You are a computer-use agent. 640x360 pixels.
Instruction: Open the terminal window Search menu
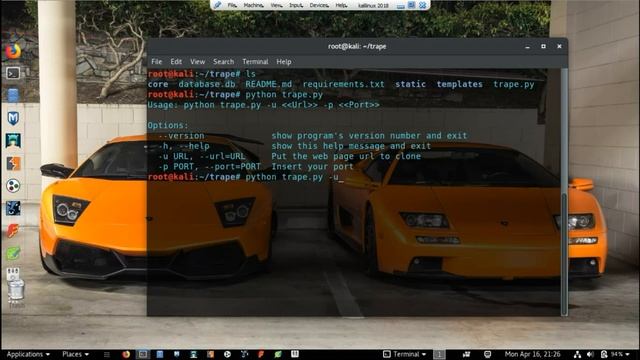click(223, 62)
